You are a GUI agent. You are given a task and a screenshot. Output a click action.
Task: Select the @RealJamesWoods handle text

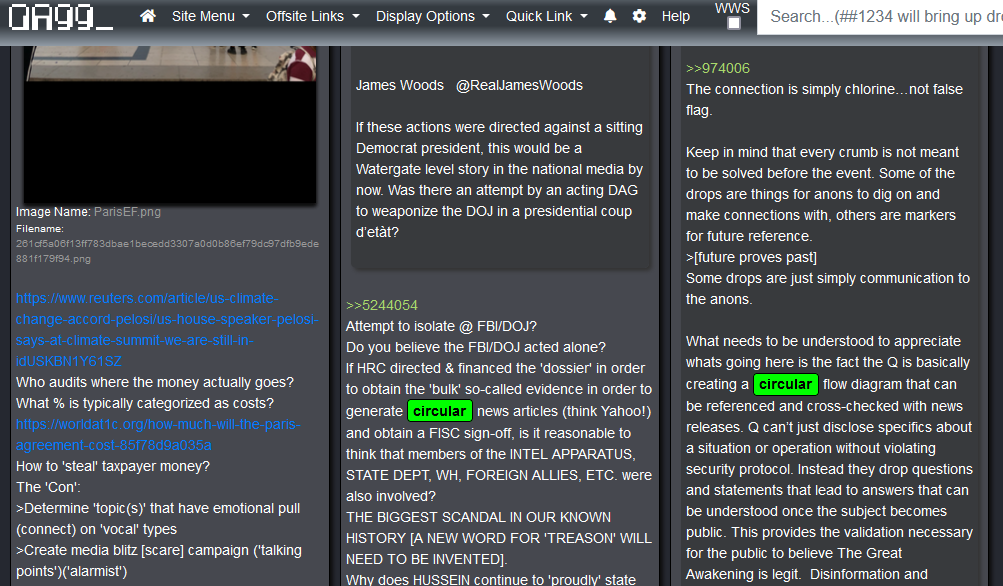pyautogui.click(x=519, y=85)
